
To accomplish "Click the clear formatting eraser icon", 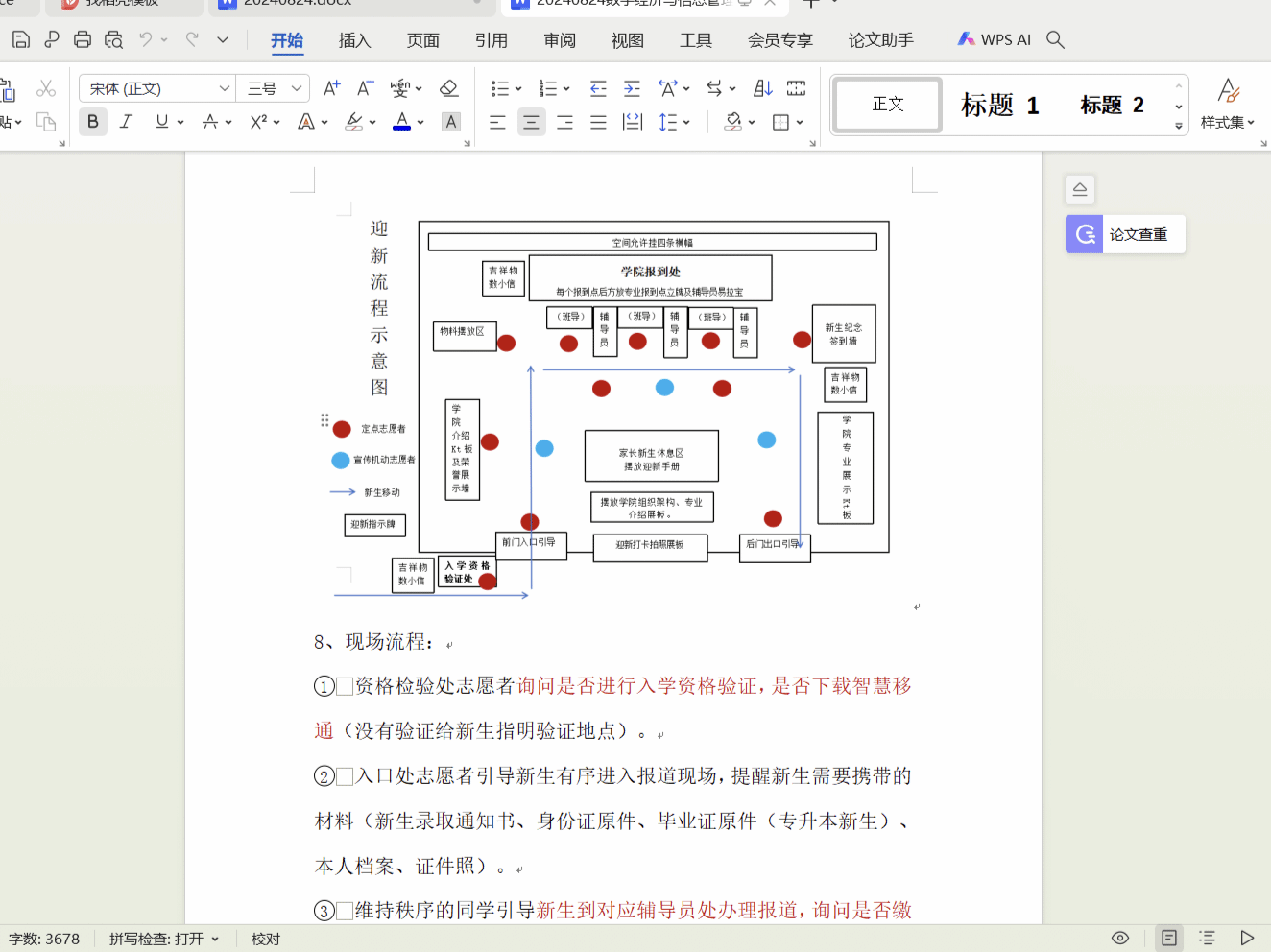I will point(448,88).
